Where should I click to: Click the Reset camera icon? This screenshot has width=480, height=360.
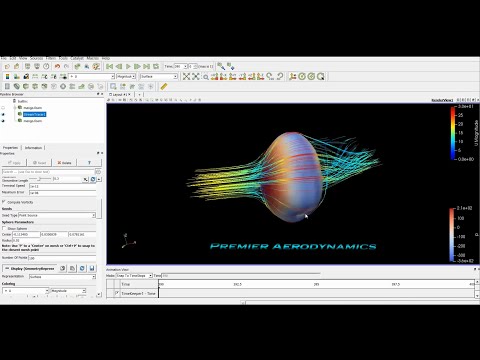coord(186,77)
